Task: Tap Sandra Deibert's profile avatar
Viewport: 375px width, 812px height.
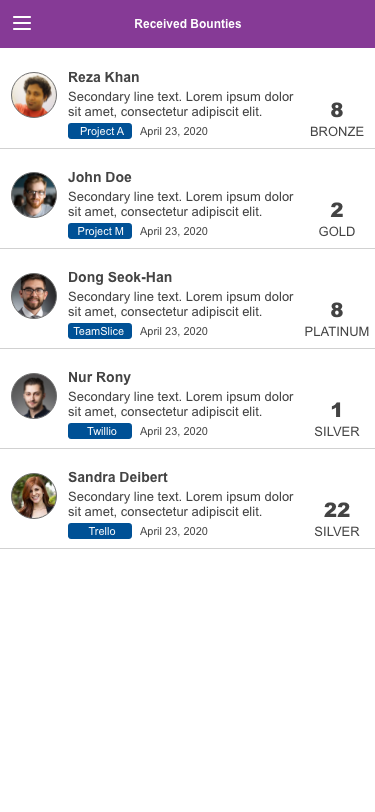Action: [x=34, y=496]
